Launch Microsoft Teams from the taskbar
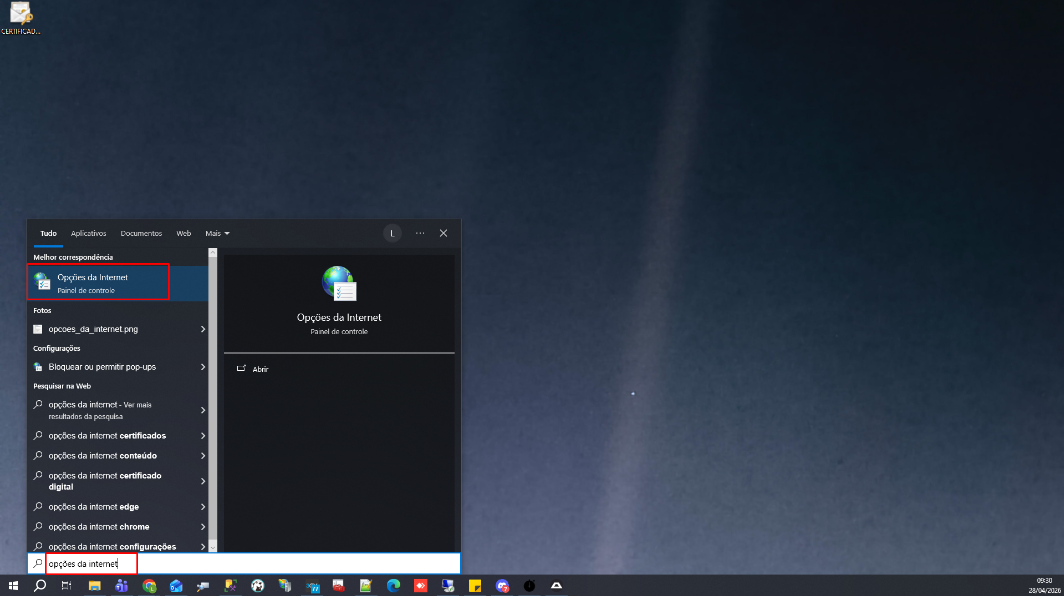The width and height of the screenshot is (1064, 597). (x=121, y=585)
